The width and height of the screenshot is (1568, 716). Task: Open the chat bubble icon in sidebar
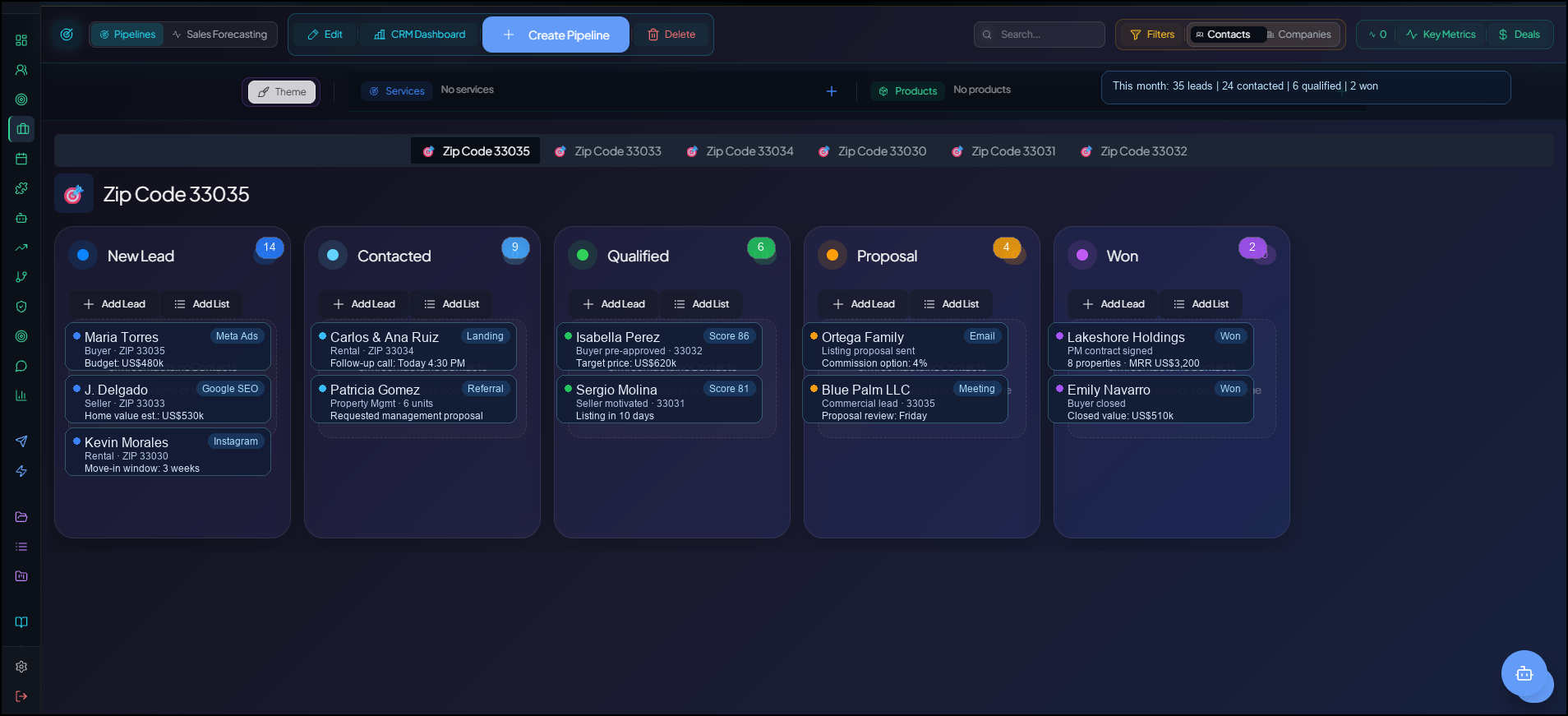[x=21, y=366]
